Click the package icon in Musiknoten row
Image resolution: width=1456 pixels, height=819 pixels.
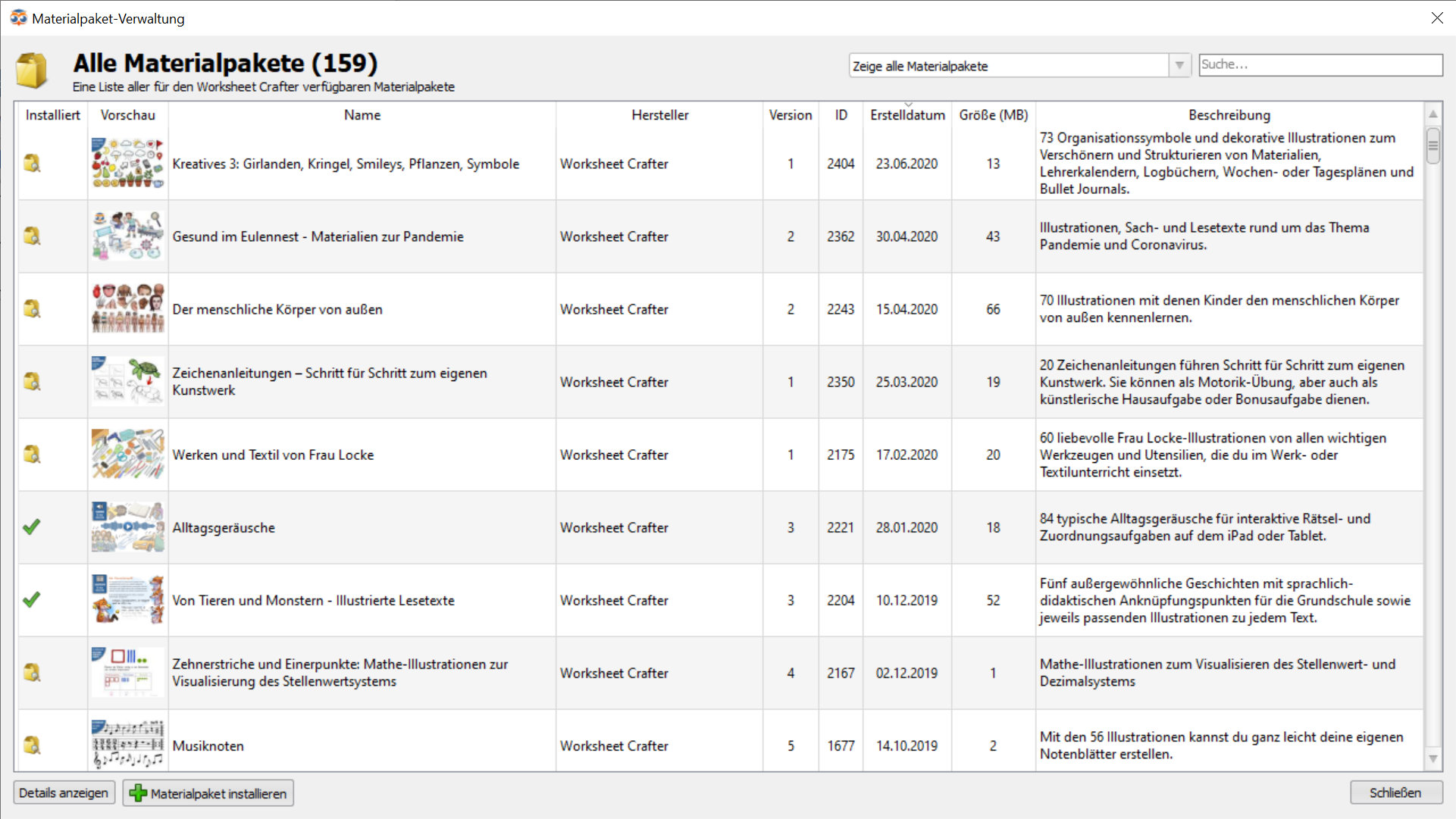[x=32, y=746]
